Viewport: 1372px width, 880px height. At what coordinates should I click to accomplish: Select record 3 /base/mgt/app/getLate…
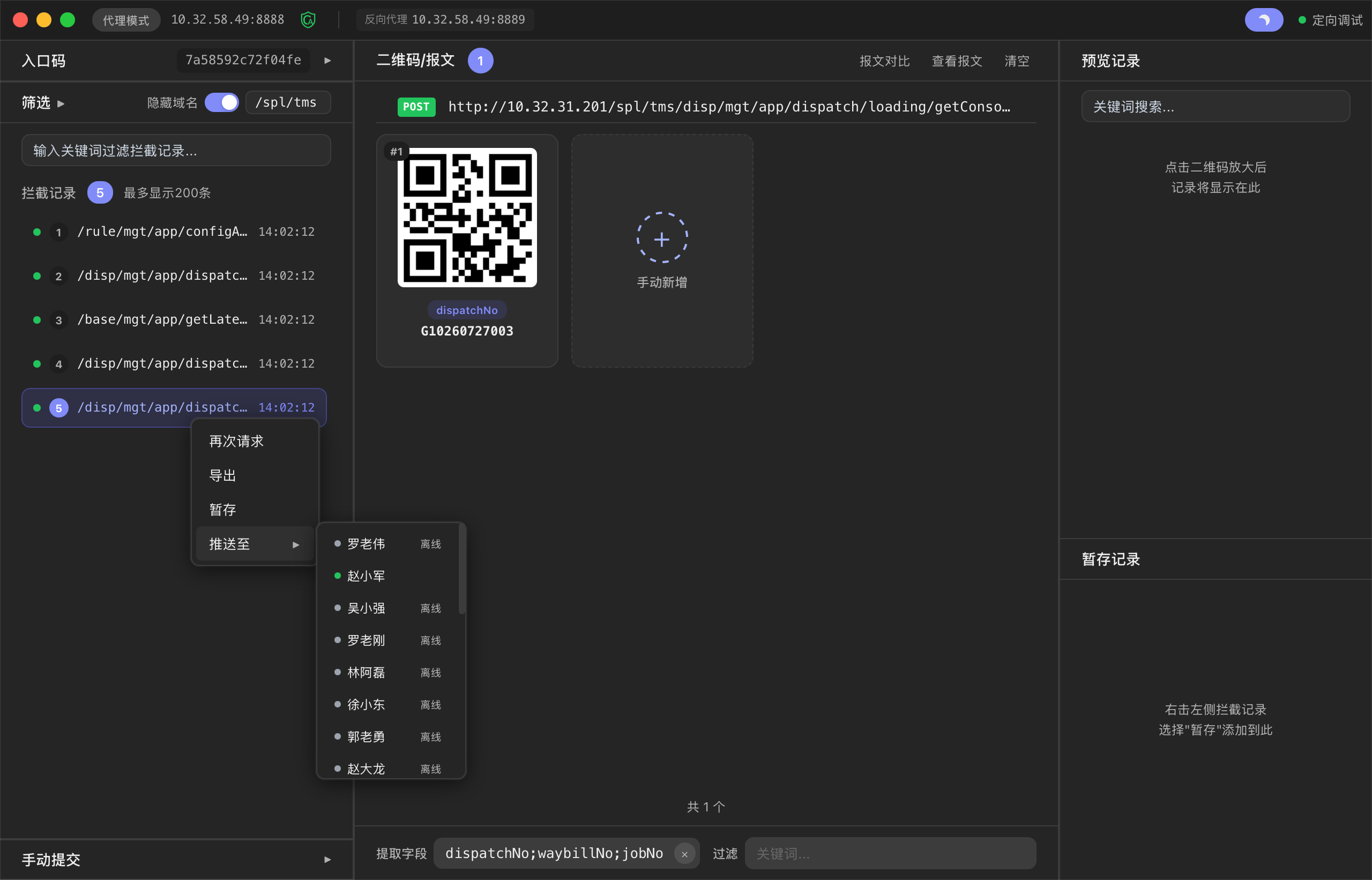point(174,320)
